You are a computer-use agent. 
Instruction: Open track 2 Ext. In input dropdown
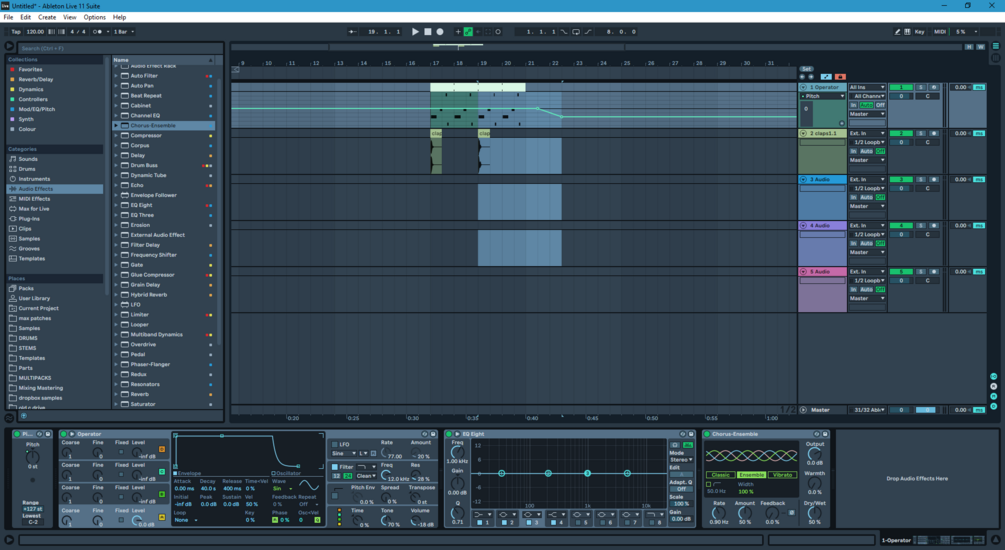pyautogui.click(x=867, y=133)
